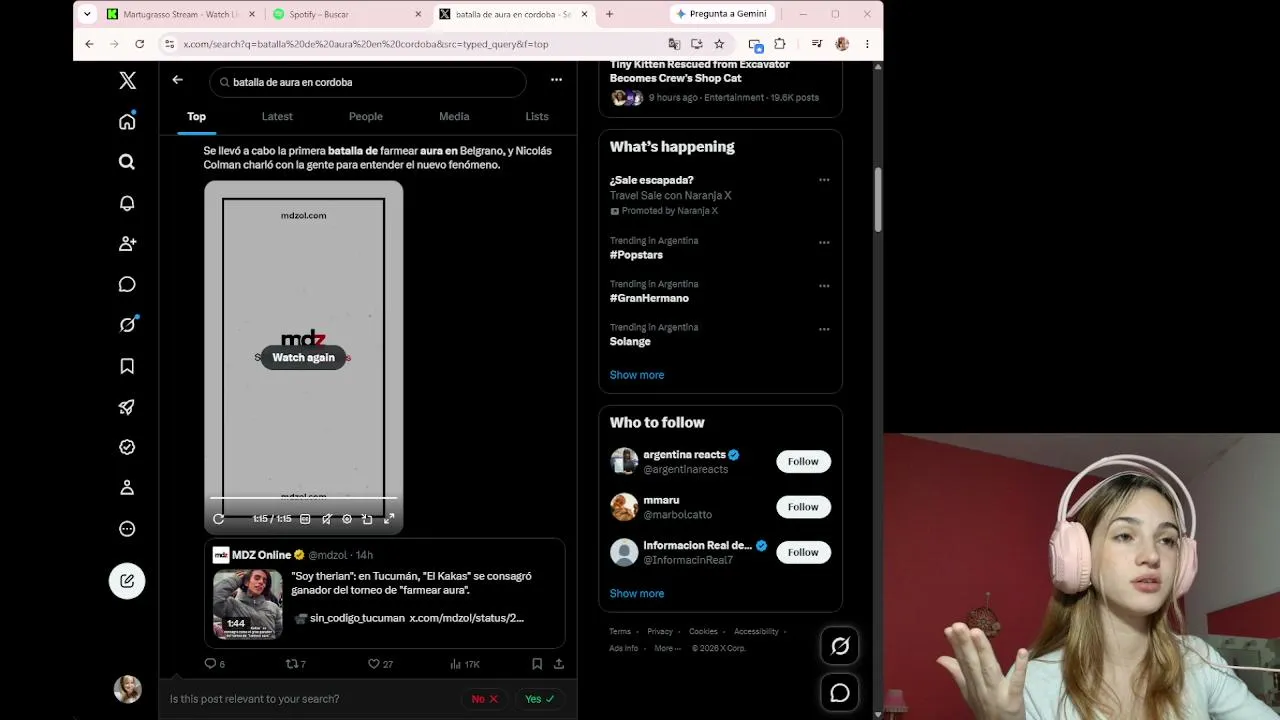Image resolution: width=1280 pixels, height=720 pixels.
Task: Open the account avatar at sidebar bottom
Action: (x=127, y=689)
